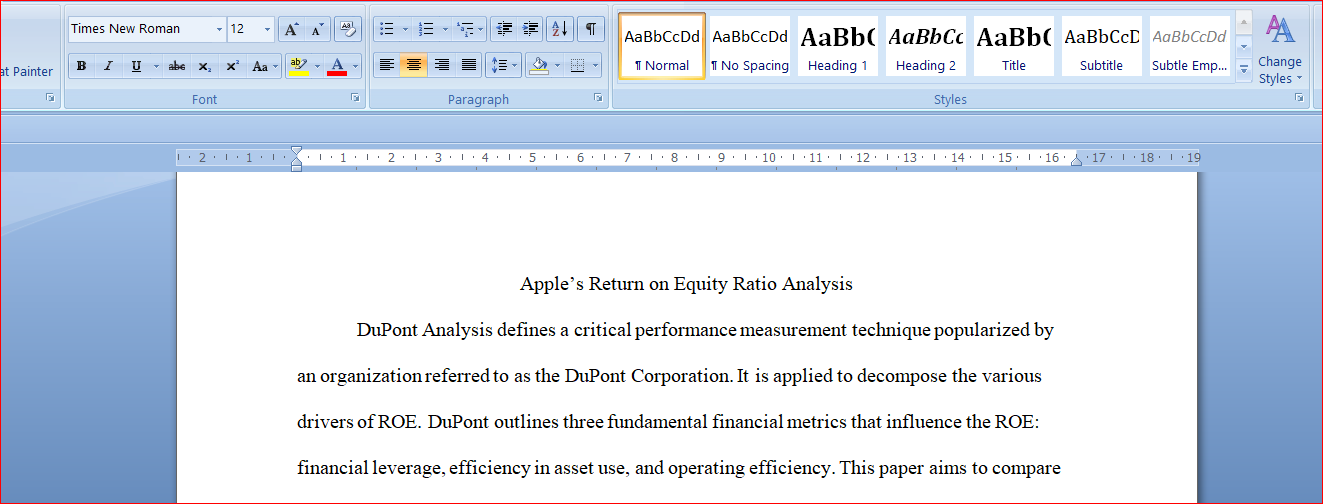1323x504 pixels.
Task: Open the font name dropdown
Action: pyautogui.click(x=219, y=29)
